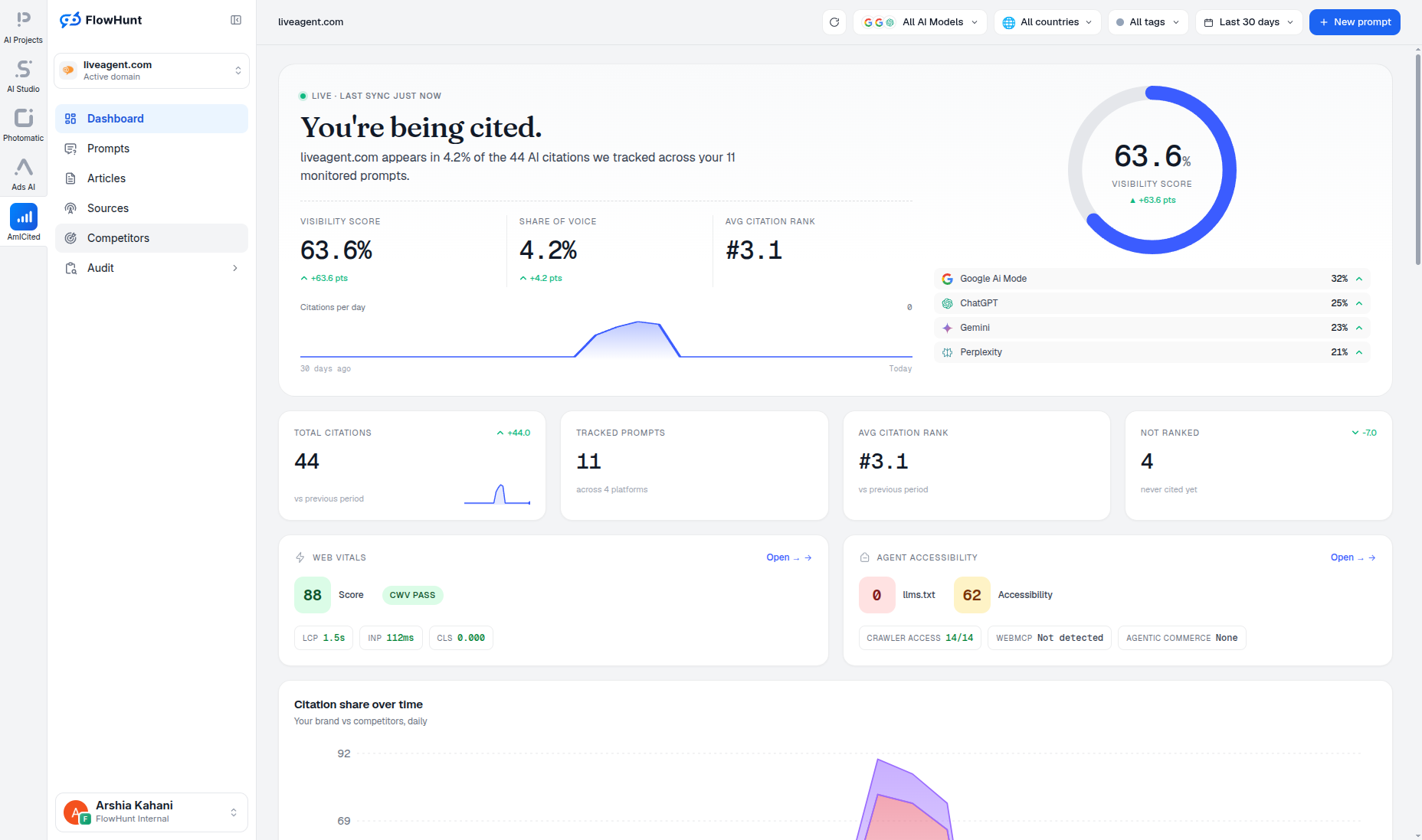The width and height of the screenshot is (1422, 840).
Task: Click the Competitors target icon
Action: point(70,238)
